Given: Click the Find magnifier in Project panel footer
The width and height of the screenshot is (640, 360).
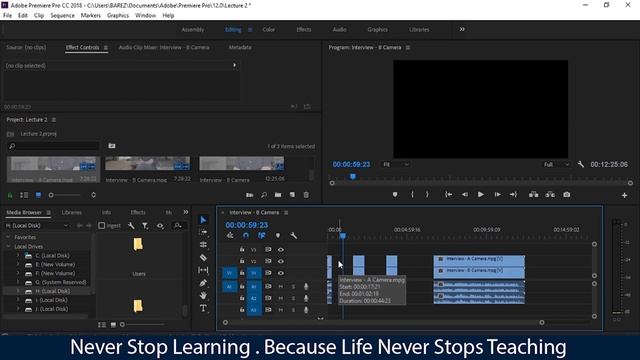Looking at the screenshot, I should click(x=264, y=195).
